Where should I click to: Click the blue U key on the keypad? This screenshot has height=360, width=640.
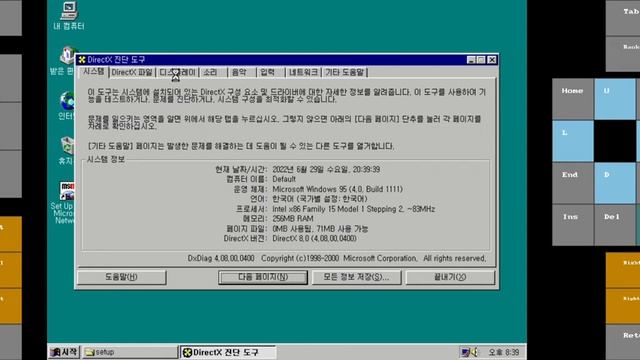pos(615,99)
